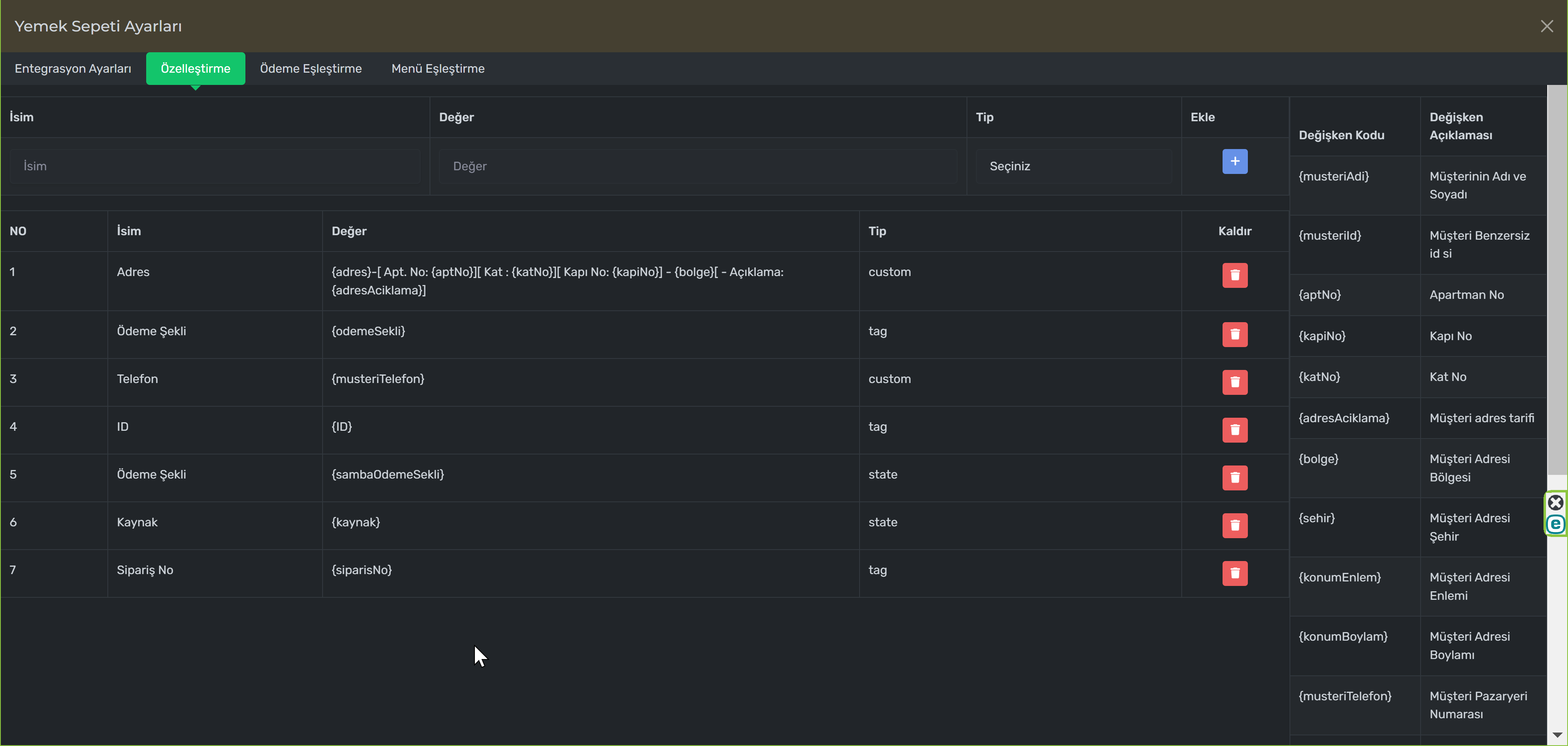1568x746 pixels.
Task: Click {musteriTelefon} in variables panel
Action: (x=1345, y=695)
